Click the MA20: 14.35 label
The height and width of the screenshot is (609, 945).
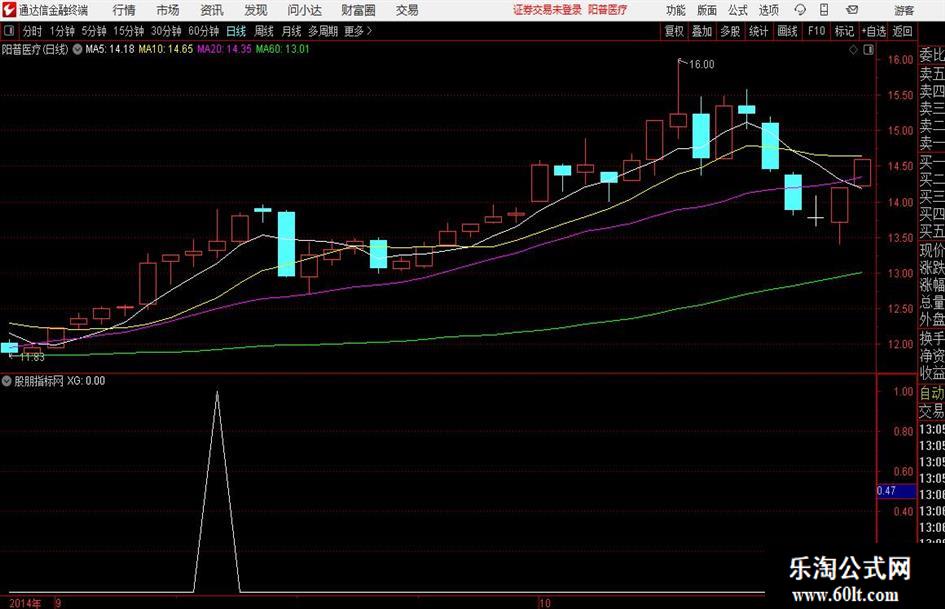pos(224,49)
